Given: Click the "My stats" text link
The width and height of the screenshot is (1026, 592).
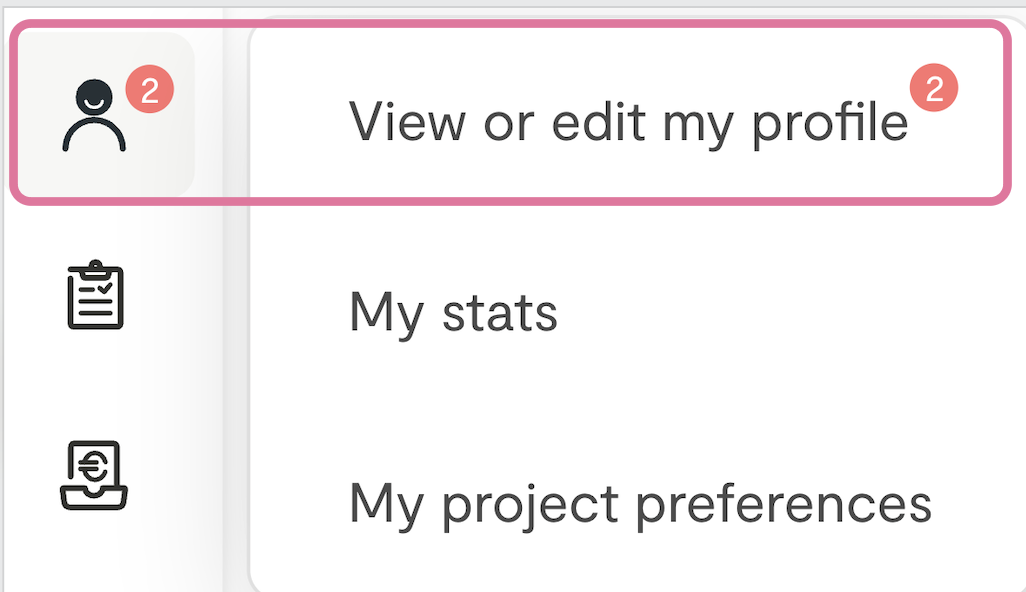Looking at the screenshot, I should [453, 313].
